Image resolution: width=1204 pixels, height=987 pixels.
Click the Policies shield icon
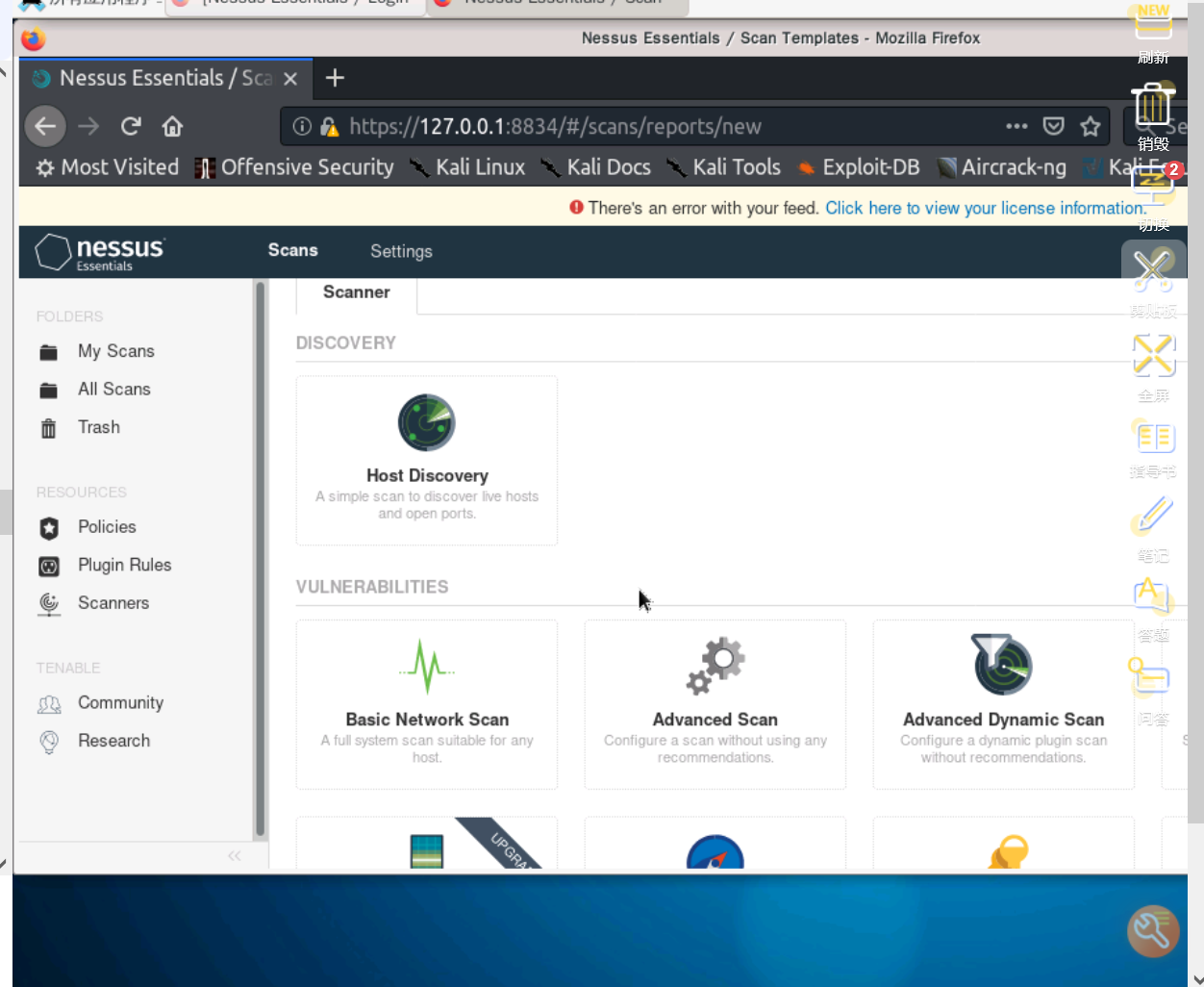click(49, 528)
